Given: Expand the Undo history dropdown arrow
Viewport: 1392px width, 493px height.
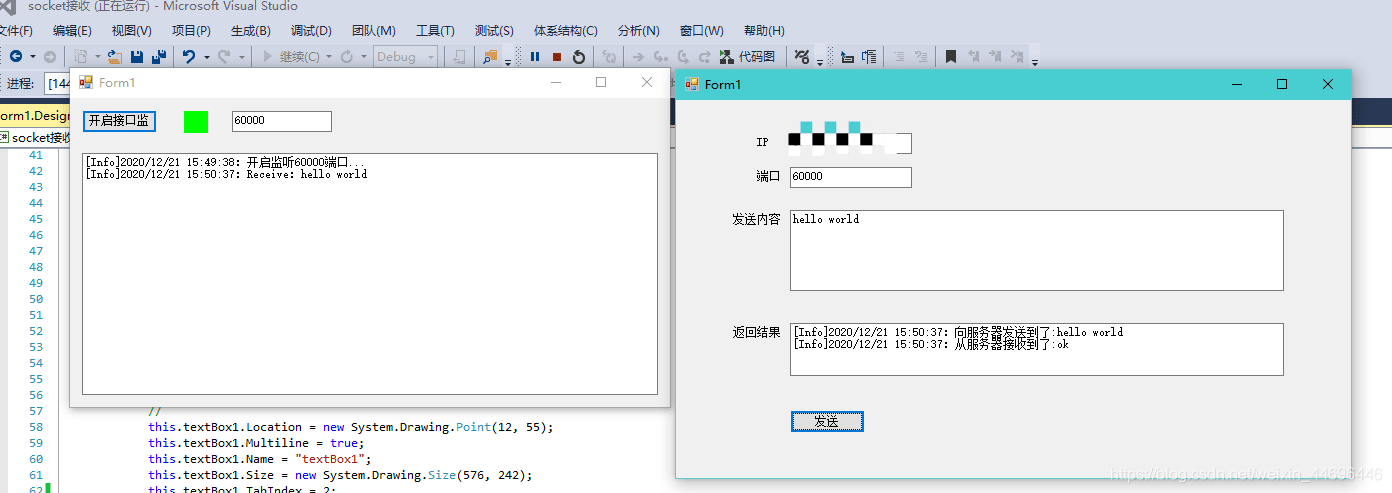Looking at the screenshot, I should (x=206, y=57).
